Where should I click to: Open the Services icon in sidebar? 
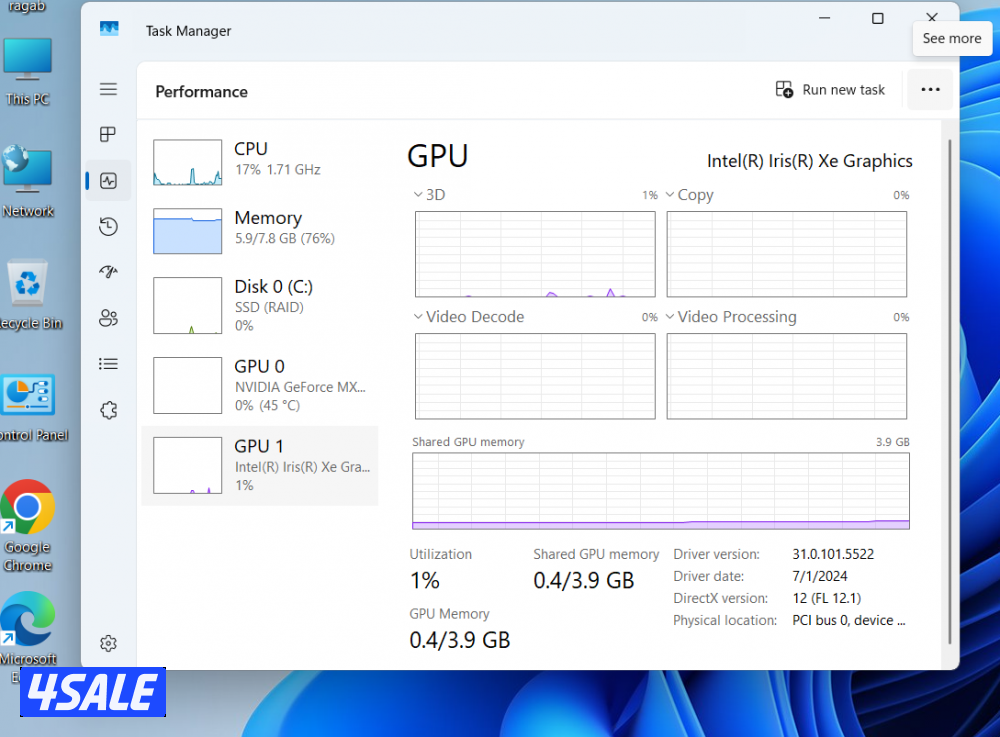click(x=108, y=409)
